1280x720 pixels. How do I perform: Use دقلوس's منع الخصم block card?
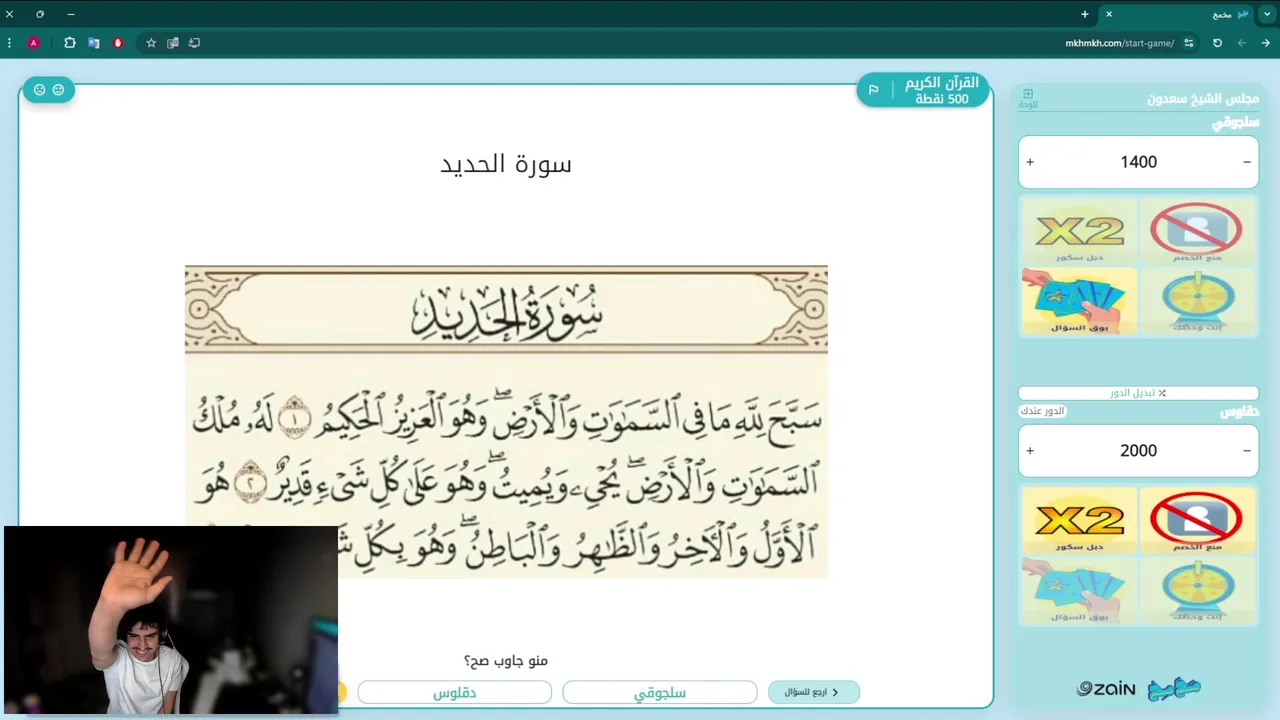(1197, 520)
